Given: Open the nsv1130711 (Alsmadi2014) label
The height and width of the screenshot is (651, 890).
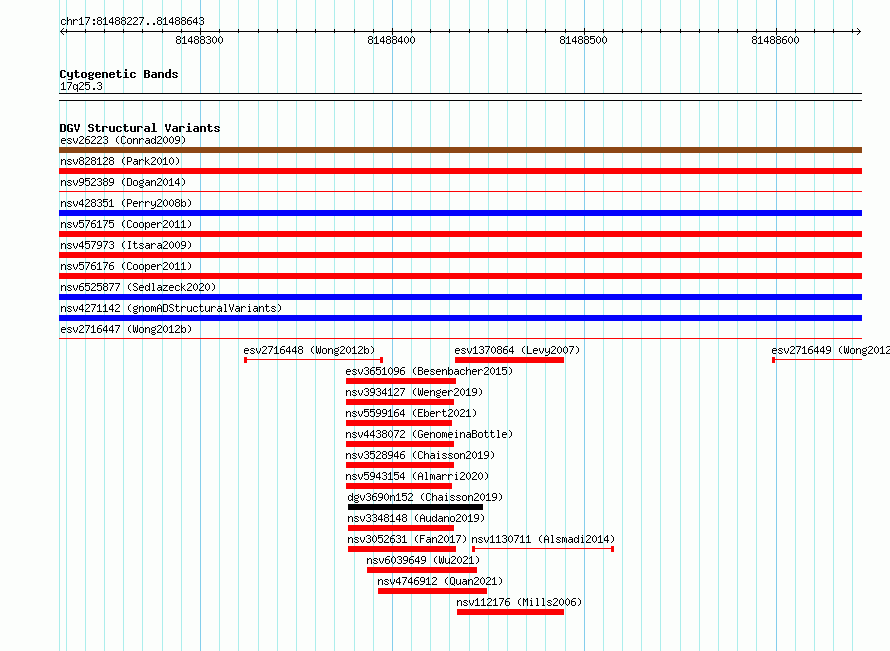Looking at the screenshot, I should pyautogui.click(x=543, y=539).
